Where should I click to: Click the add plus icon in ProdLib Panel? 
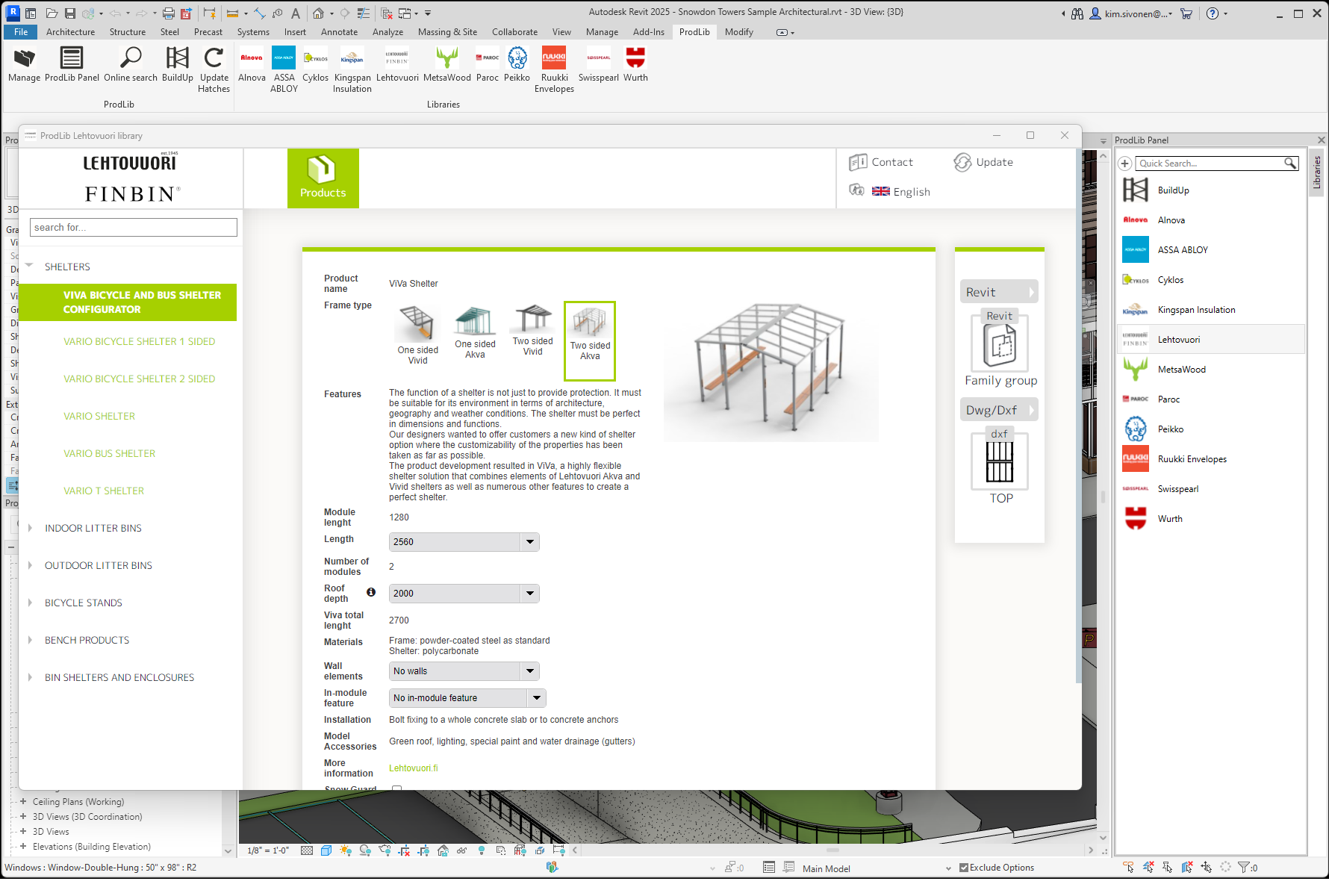pos(1124,164)
